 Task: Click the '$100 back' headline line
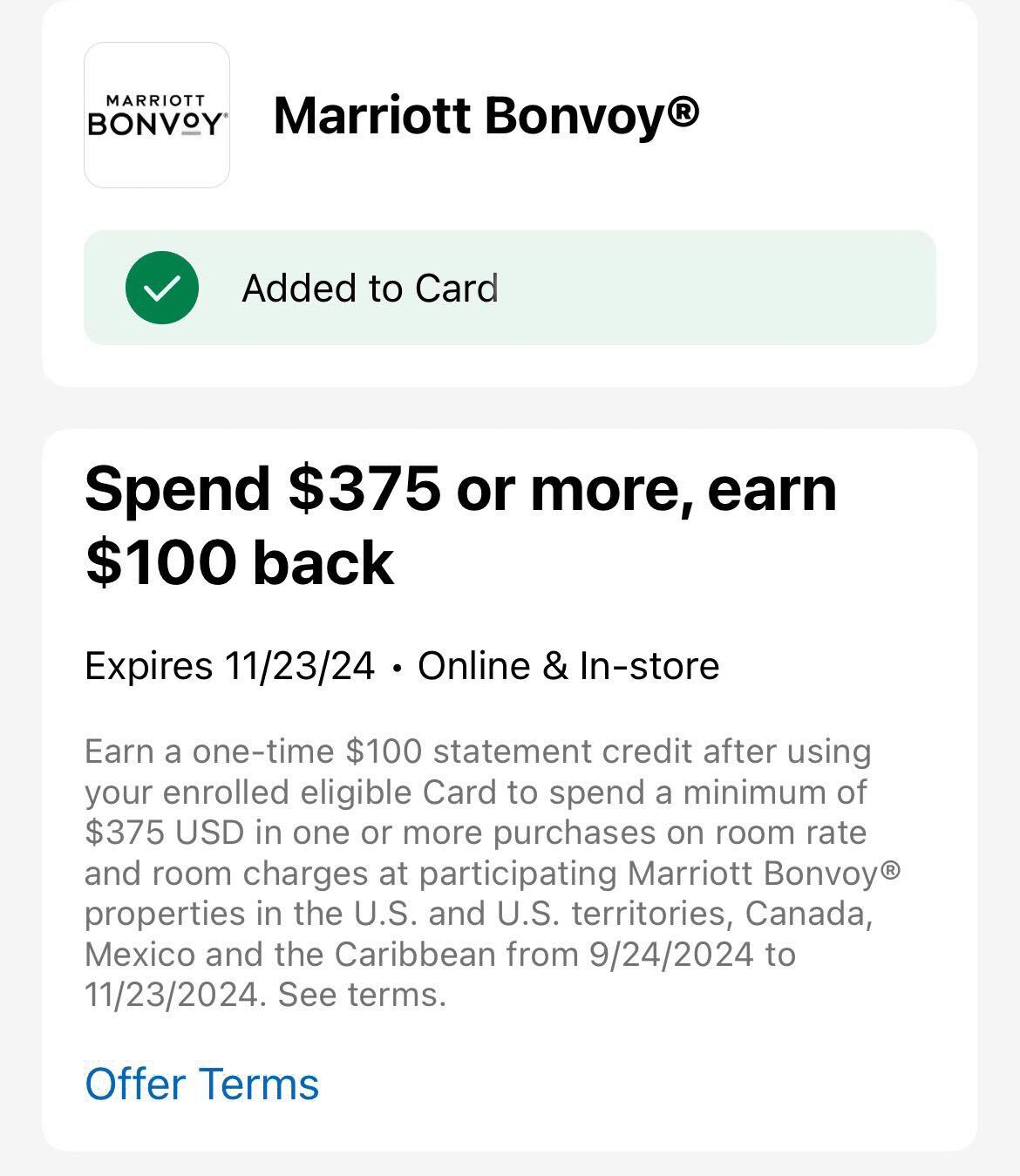pyautogui.click(x=240, y=562)
